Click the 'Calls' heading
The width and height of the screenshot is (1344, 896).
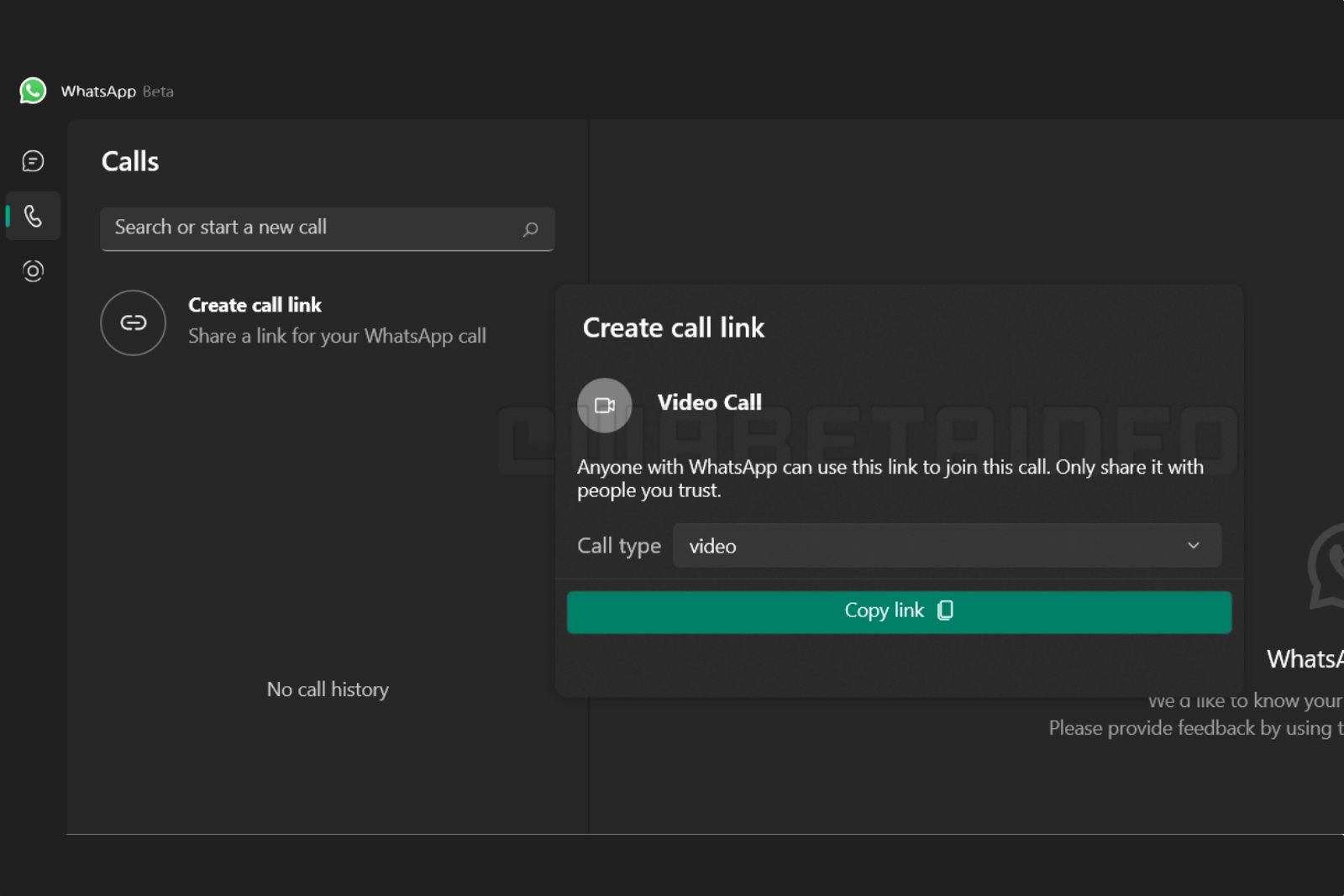130,161
